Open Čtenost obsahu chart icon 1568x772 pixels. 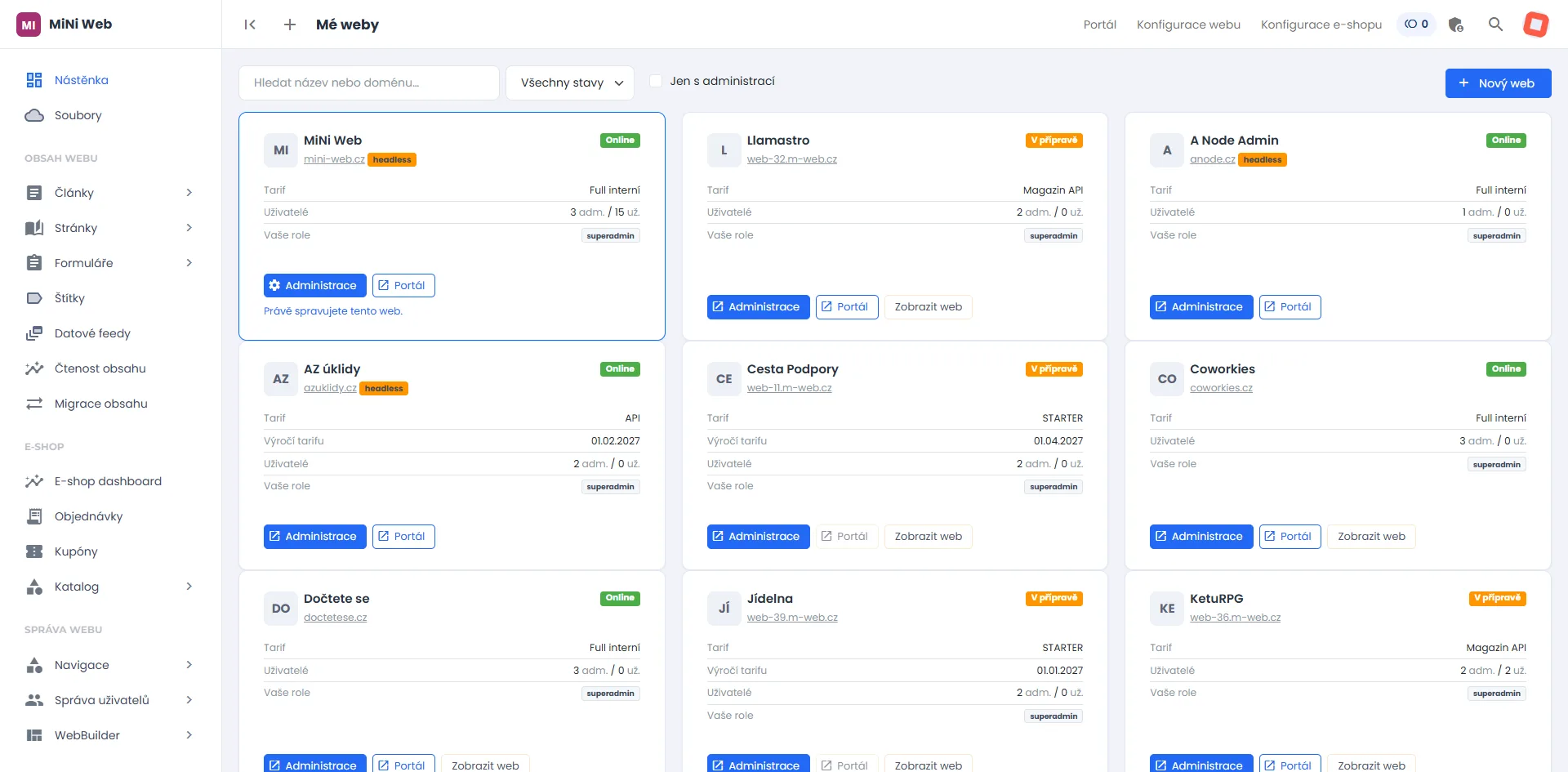(x=34, y=368)
